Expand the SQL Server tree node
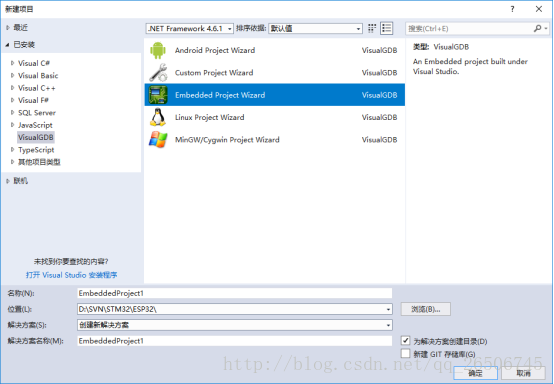The image size is (554, 384). [x=12, y=112]
